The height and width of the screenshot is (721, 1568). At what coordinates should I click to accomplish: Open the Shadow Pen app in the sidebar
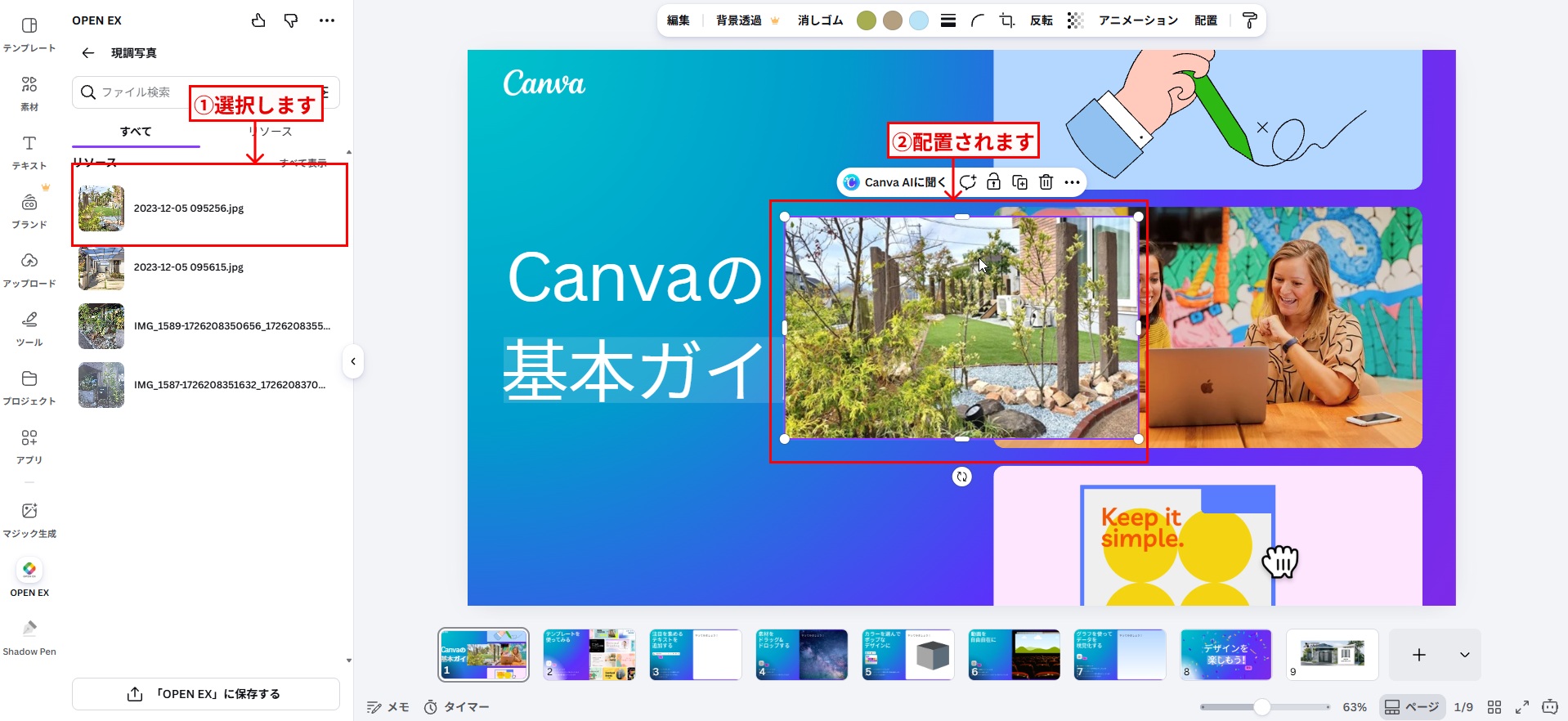point(29,638)
